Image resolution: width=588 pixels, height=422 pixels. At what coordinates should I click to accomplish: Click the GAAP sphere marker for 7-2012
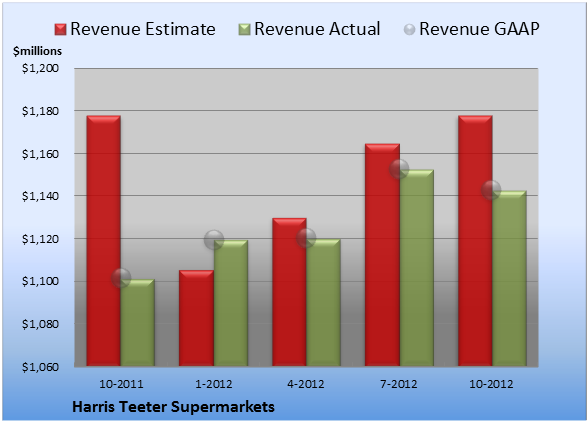coord(399,168)
